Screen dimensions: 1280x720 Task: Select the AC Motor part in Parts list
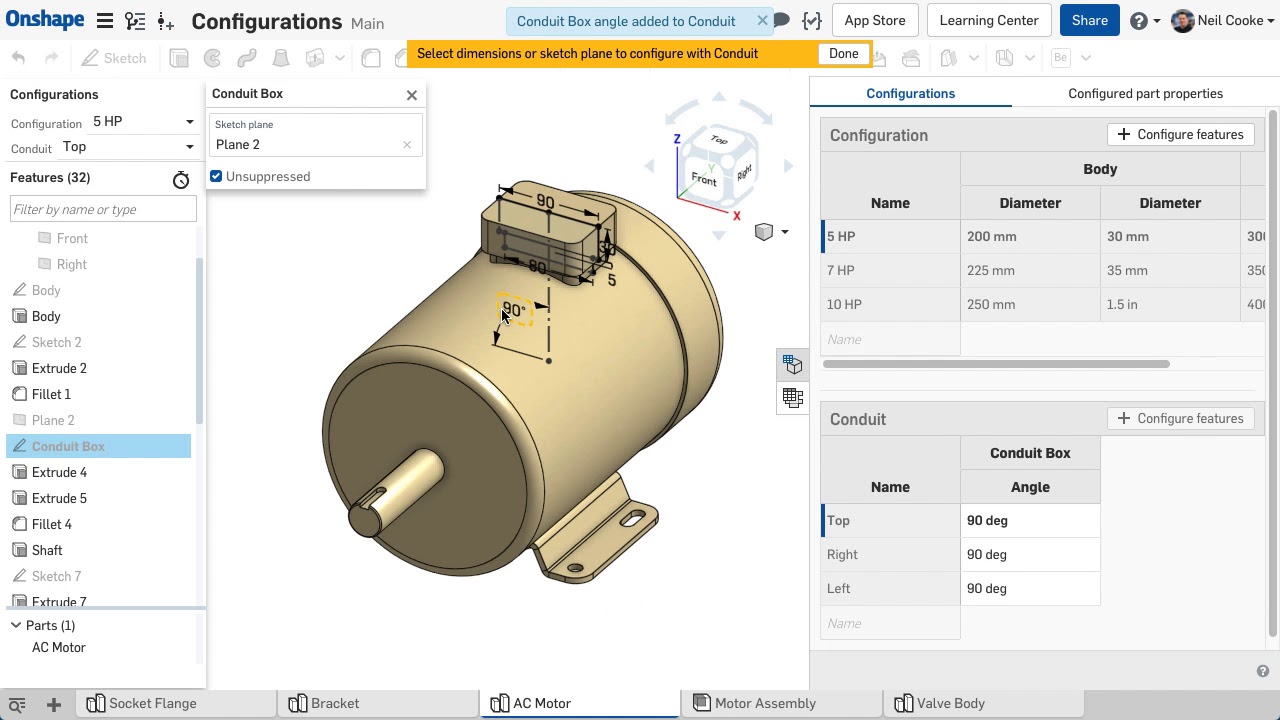59,647
